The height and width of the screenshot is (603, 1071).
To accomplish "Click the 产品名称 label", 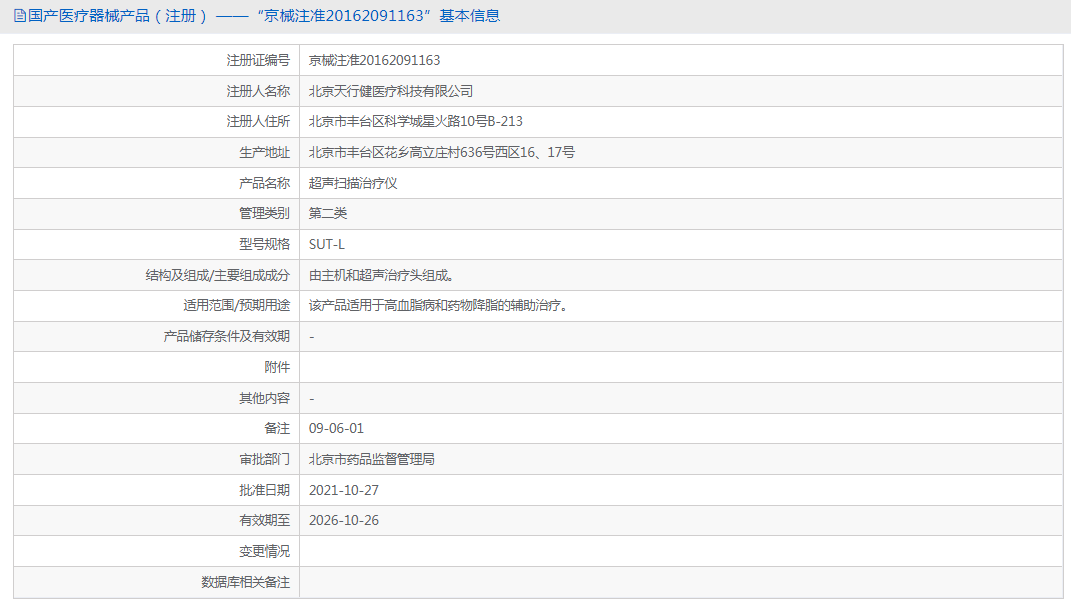I will 264,183.
